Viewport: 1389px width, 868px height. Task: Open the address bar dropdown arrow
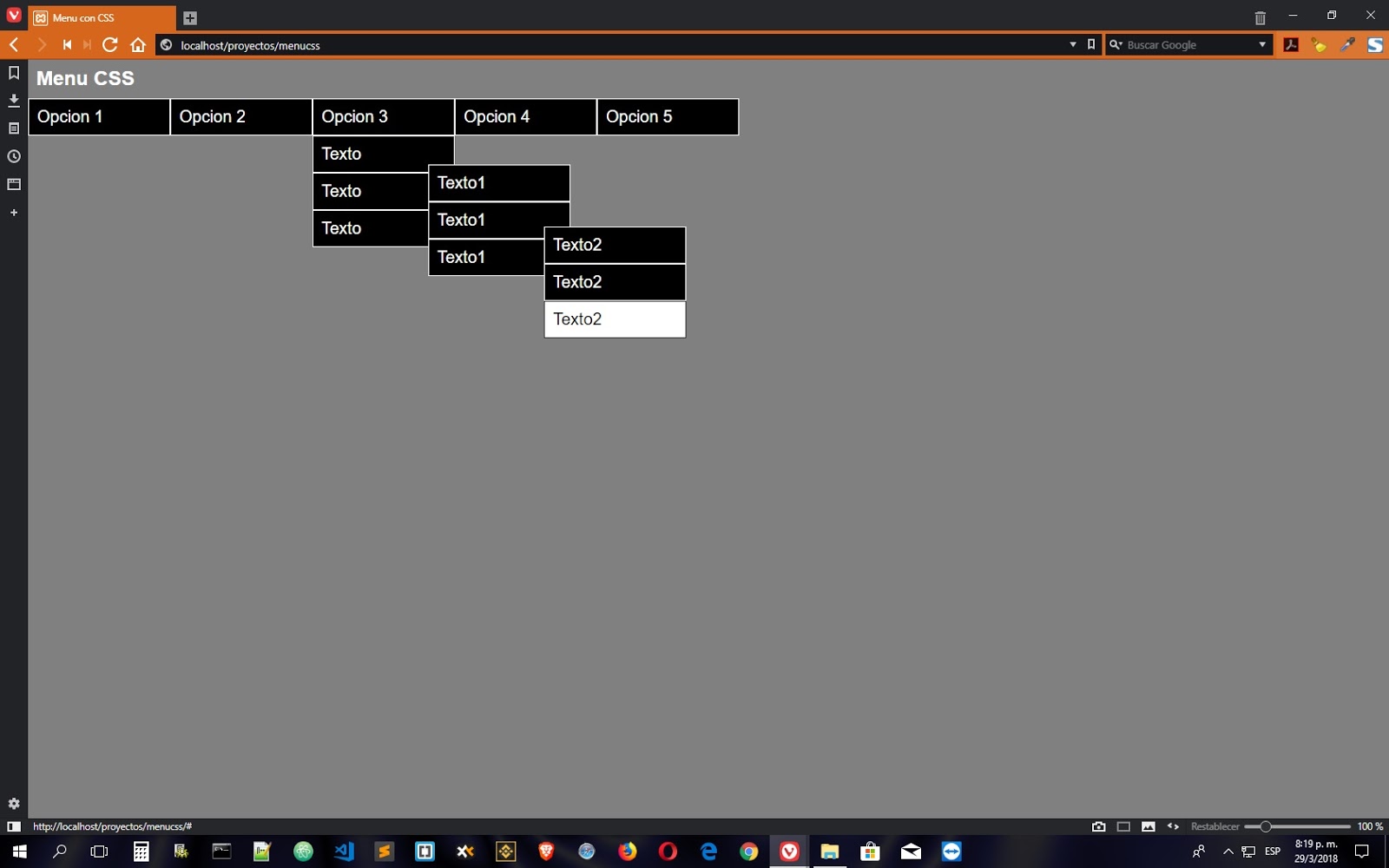[1071, 44]
